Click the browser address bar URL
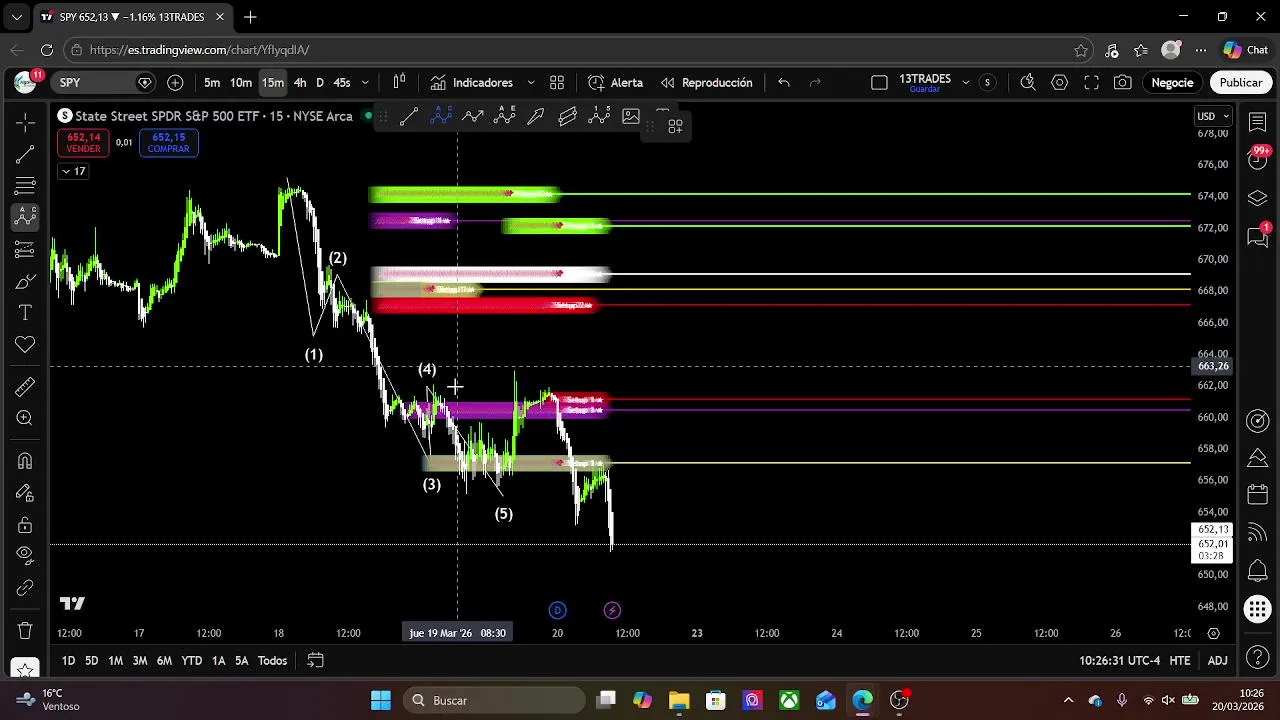The width and height of the screenshot is (1280, 720). click(x=199, y=50)
